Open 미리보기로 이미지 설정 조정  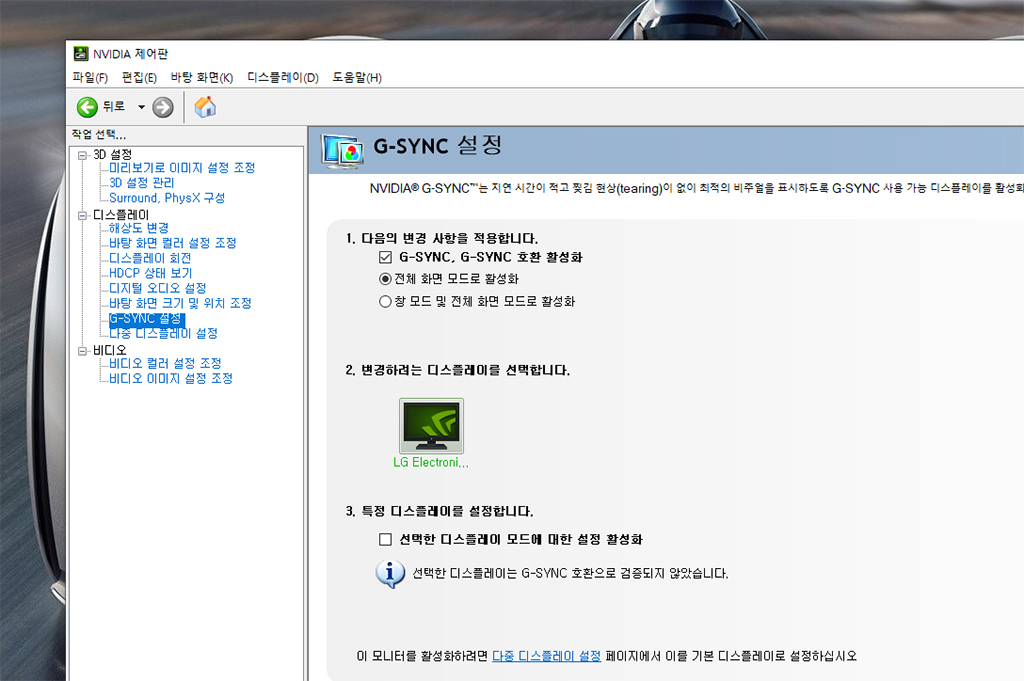182,168
